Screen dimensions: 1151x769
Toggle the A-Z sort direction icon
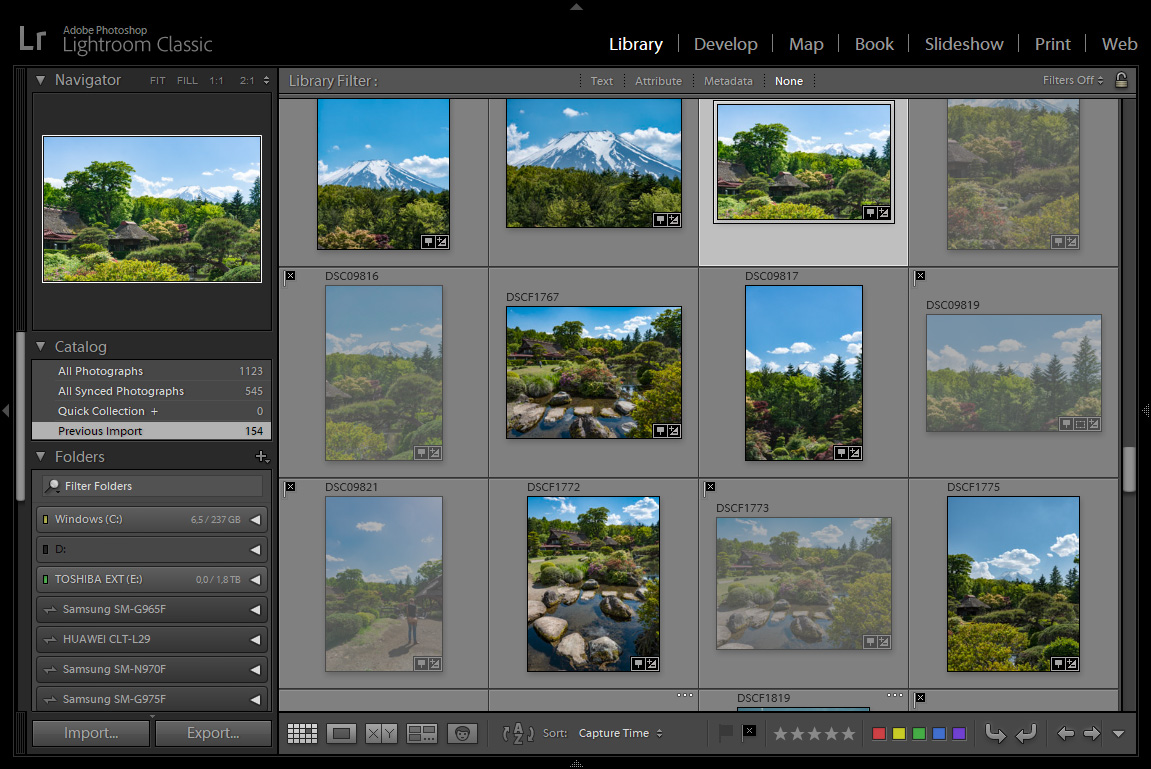pyautogui.click(x=520, y=733)
